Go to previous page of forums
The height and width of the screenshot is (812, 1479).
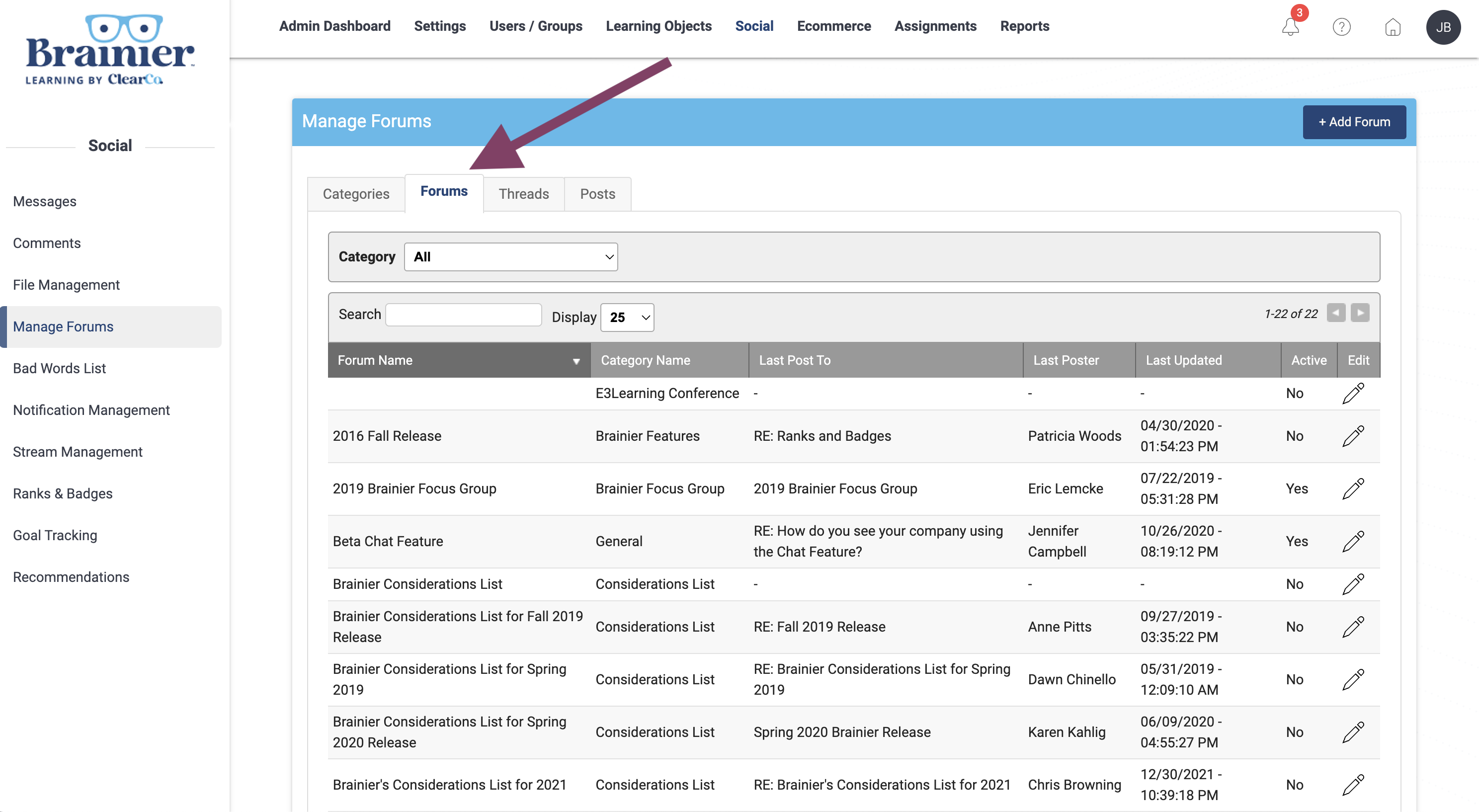pyautogui.click(x=1335, y=313)
